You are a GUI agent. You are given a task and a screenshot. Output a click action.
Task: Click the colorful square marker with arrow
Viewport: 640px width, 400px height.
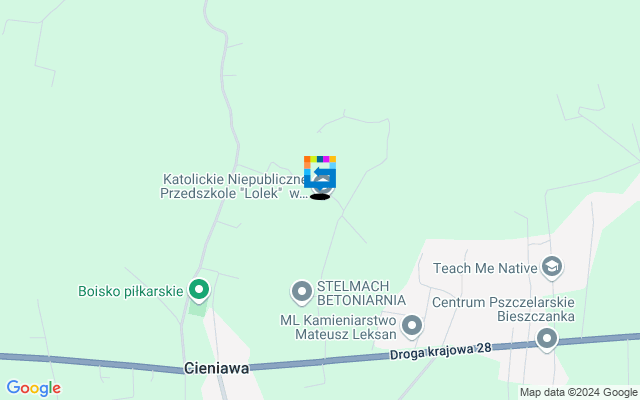tap(320, 172)
